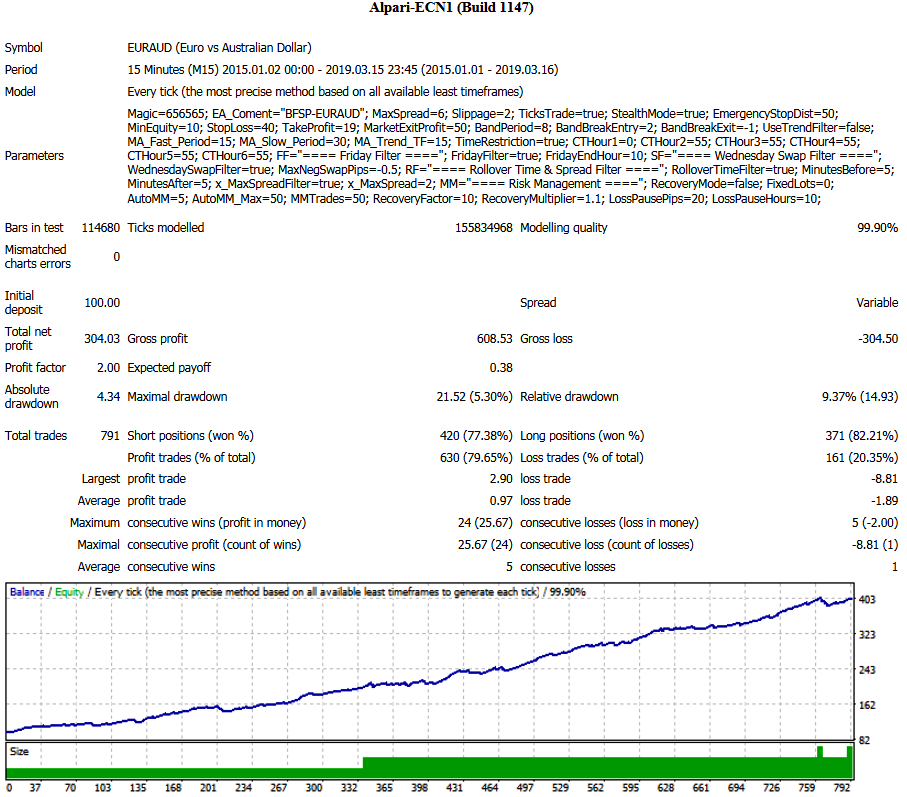Image resolution: width=907 pixels, height=797 pixels.
Task: Click the Mismatched charts errors value 0
Action: (116, 256)
